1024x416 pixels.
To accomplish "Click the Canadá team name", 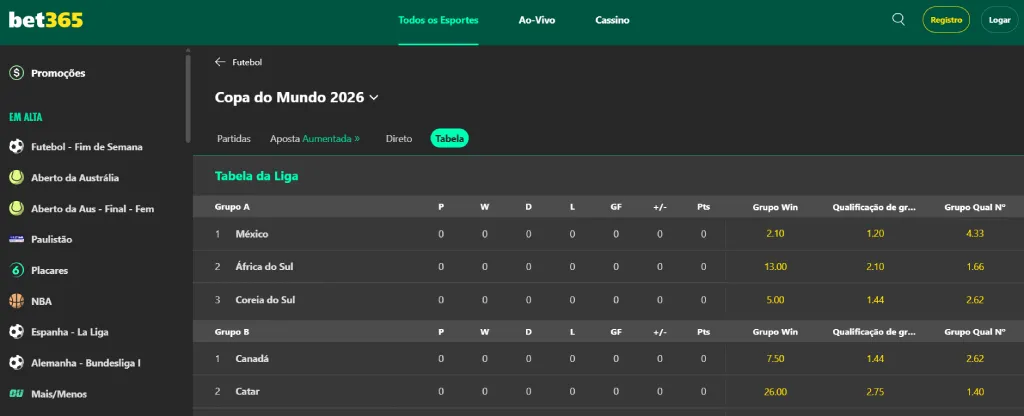I will tap(252, 359).
